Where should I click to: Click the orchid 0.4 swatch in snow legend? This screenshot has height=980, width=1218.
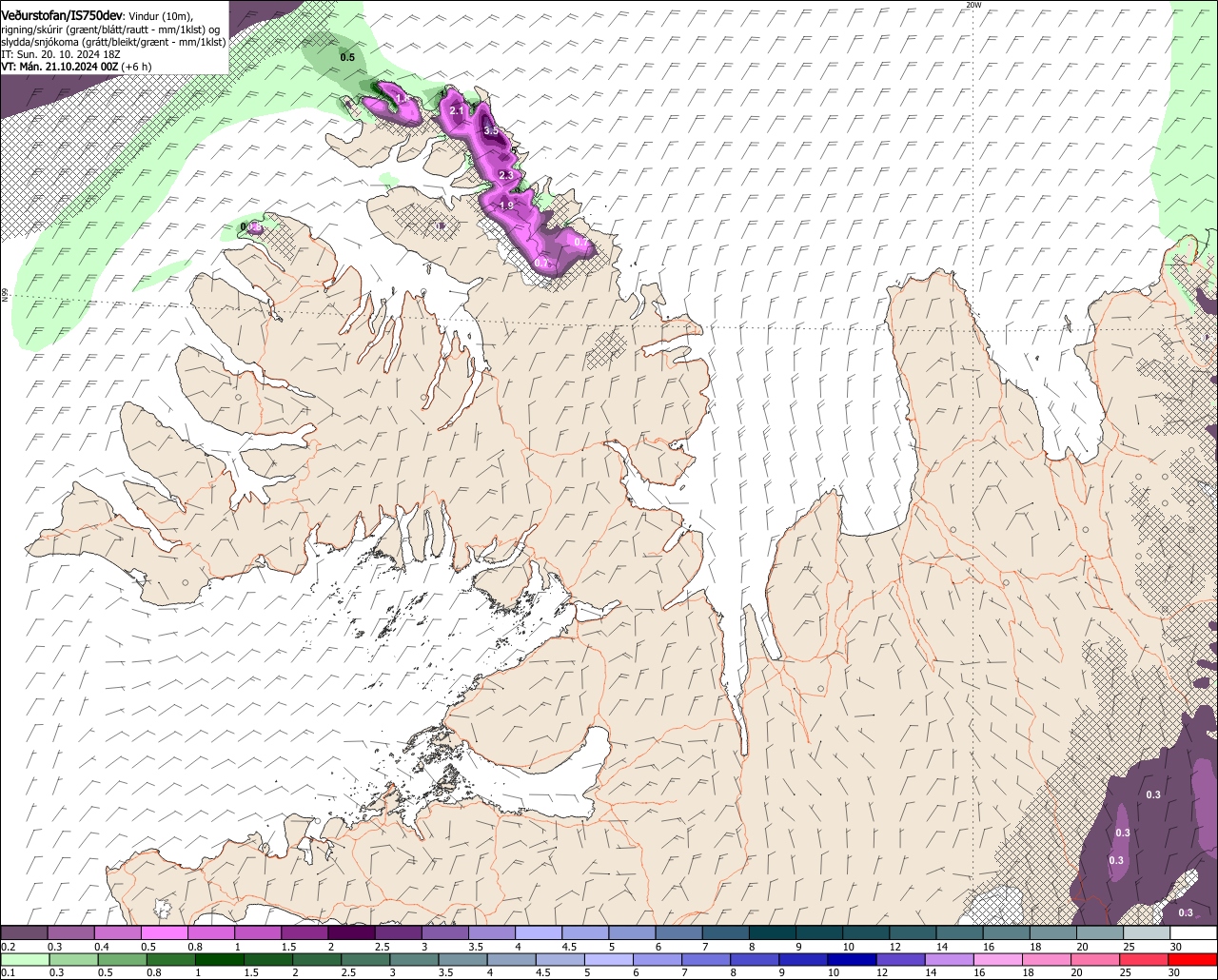coord(117,932)
